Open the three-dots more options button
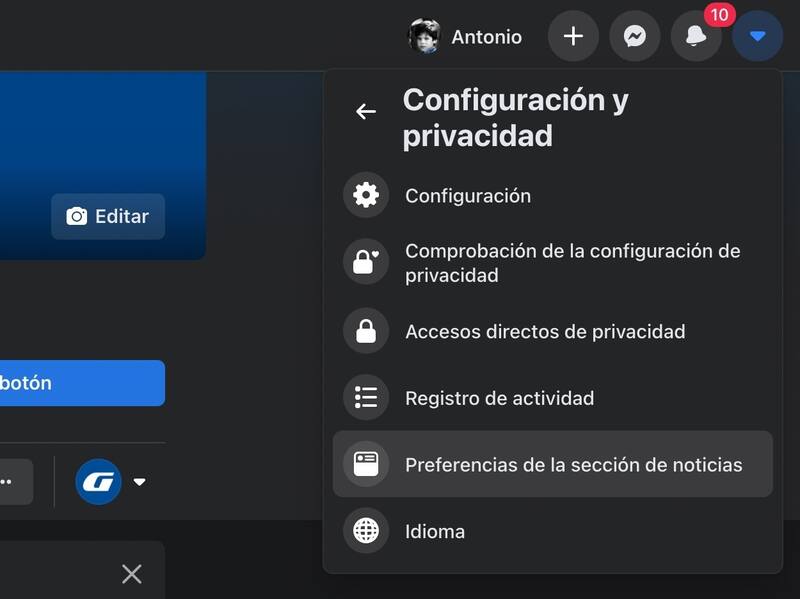Viewport: 800px width, 599px height. click(x=10, y=482)
